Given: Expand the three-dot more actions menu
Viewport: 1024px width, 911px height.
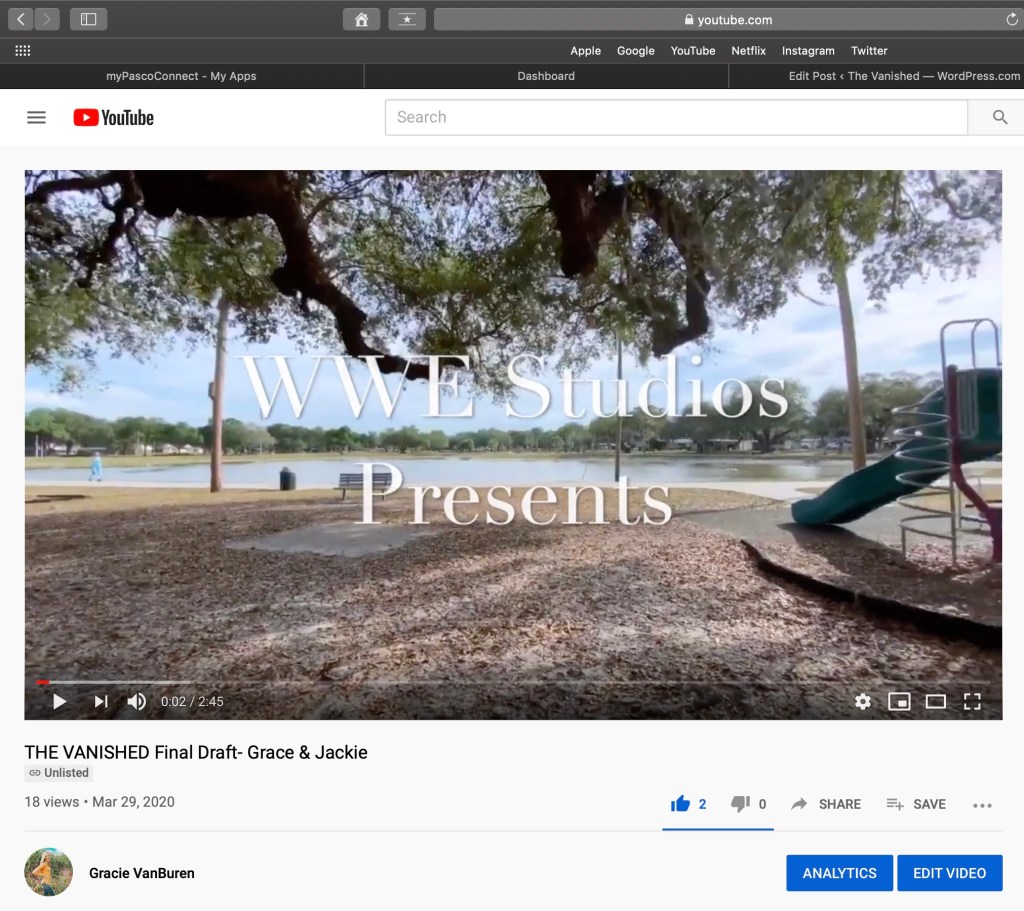Looking at the screenshot, I should (982, 805).
